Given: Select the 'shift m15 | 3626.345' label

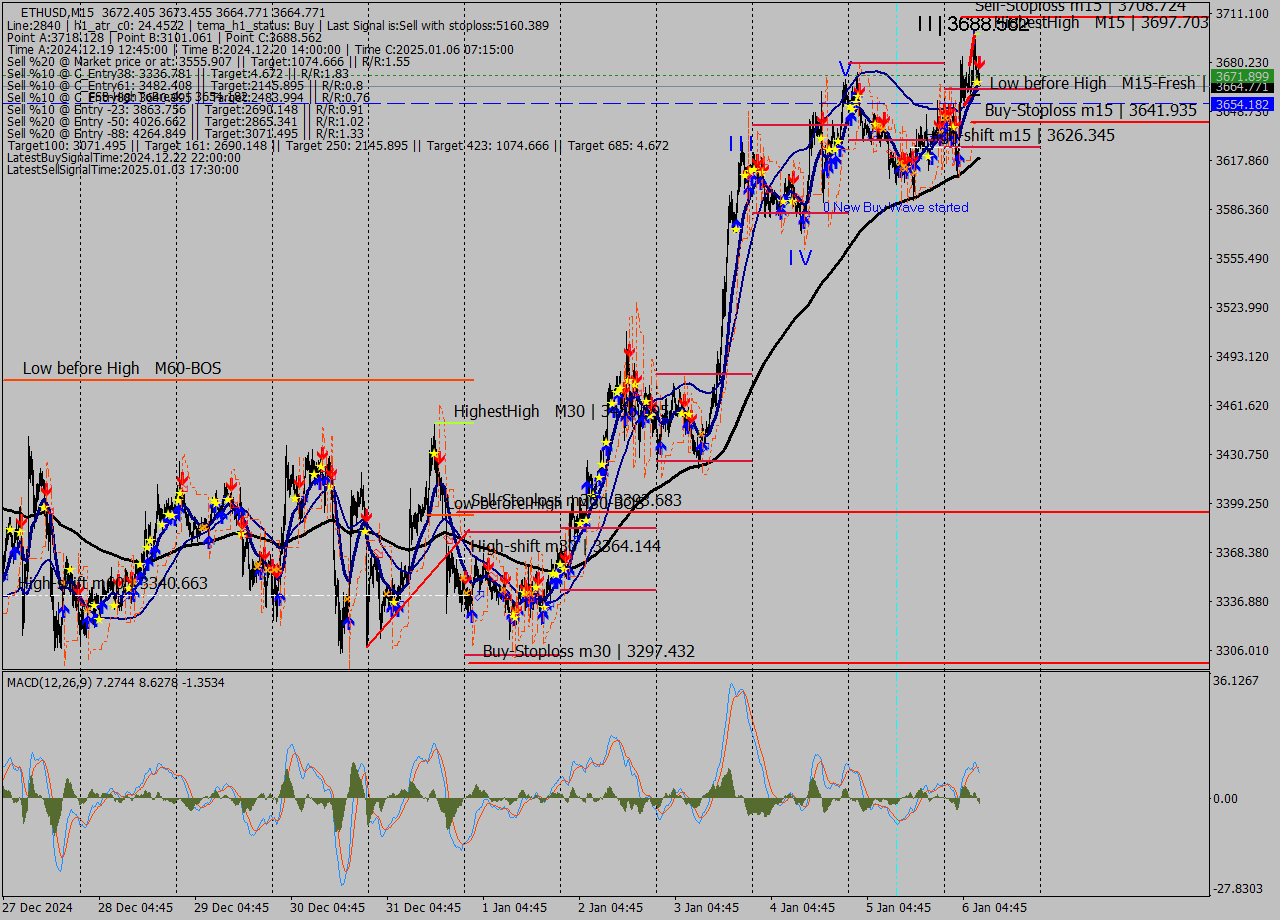Looking at the screenshot, I should (x=1039, y=135).
